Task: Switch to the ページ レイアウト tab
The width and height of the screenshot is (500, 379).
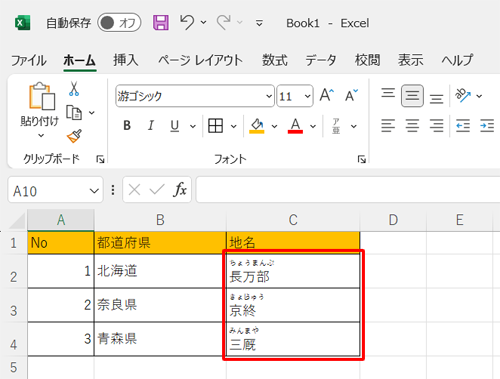Action: coord(200,60)
